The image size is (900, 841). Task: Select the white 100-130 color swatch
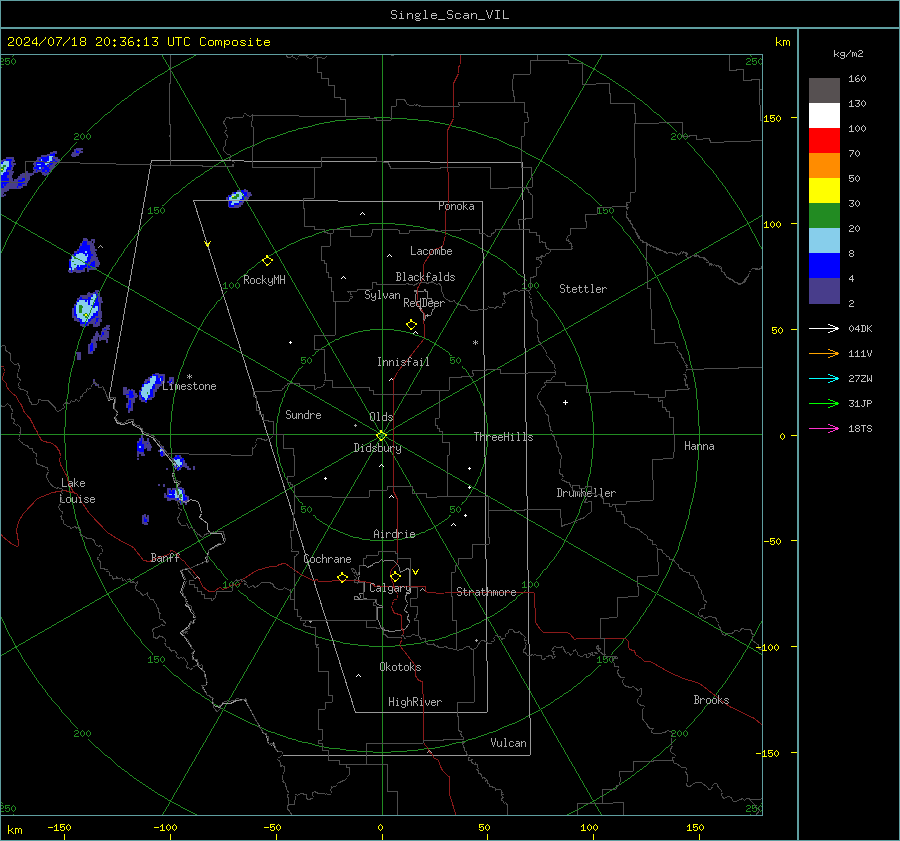(824, 116)
